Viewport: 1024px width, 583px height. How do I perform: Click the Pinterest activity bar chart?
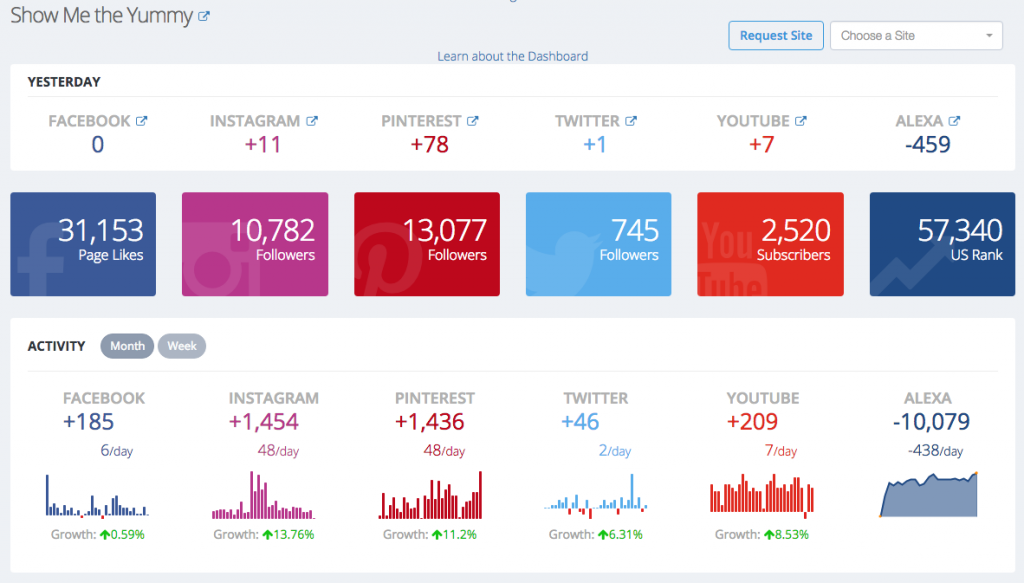pos(430,495)
